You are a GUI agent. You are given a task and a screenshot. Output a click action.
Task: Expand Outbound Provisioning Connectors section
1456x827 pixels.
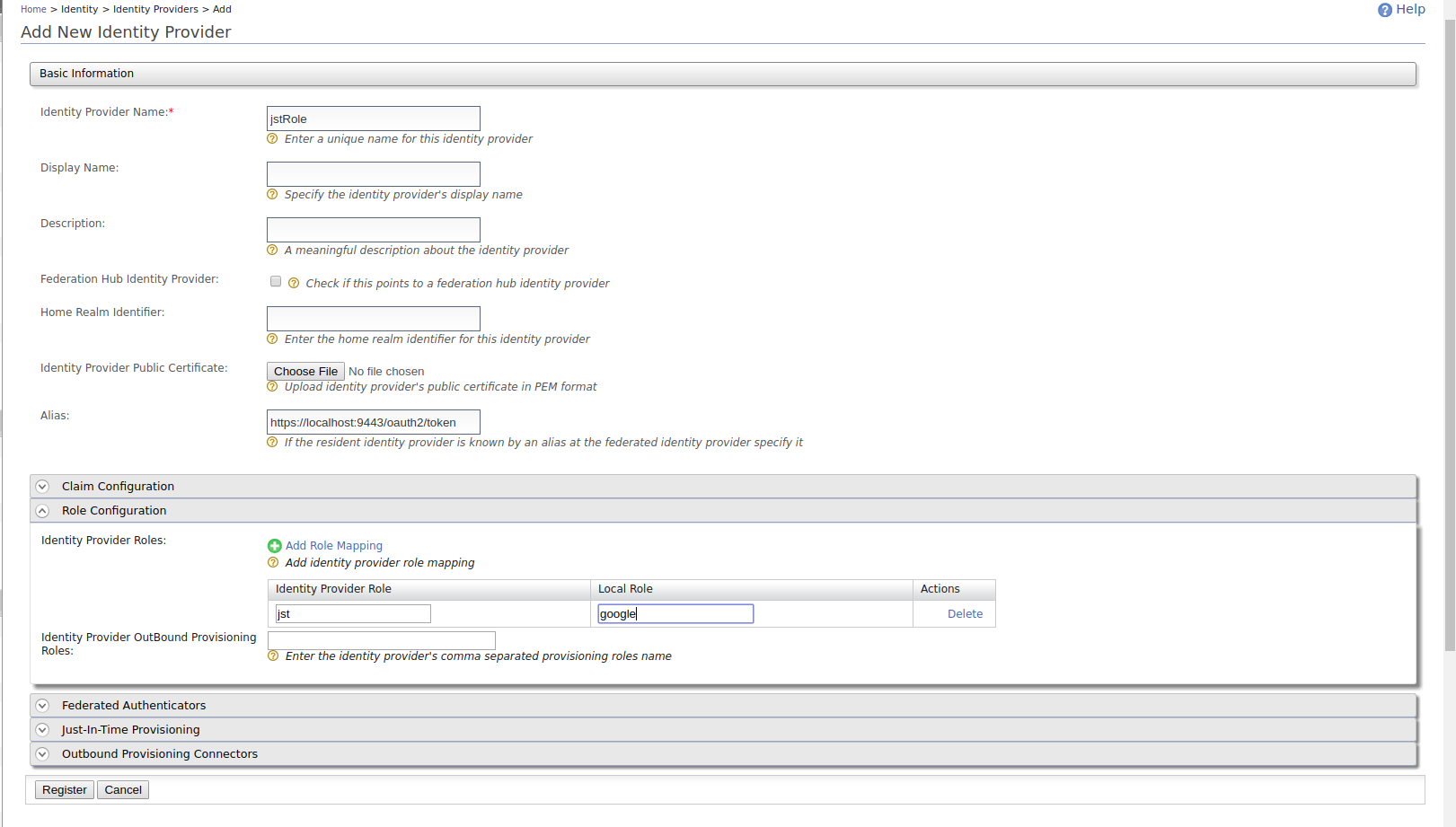(x=723, y=754)
